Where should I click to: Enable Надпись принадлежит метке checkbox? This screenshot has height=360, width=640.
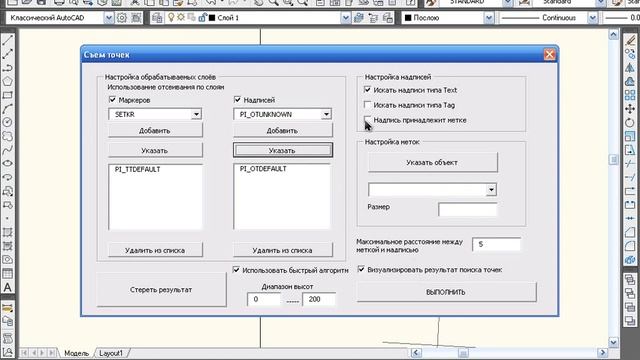pyautogui.click(x=367, y=120)
